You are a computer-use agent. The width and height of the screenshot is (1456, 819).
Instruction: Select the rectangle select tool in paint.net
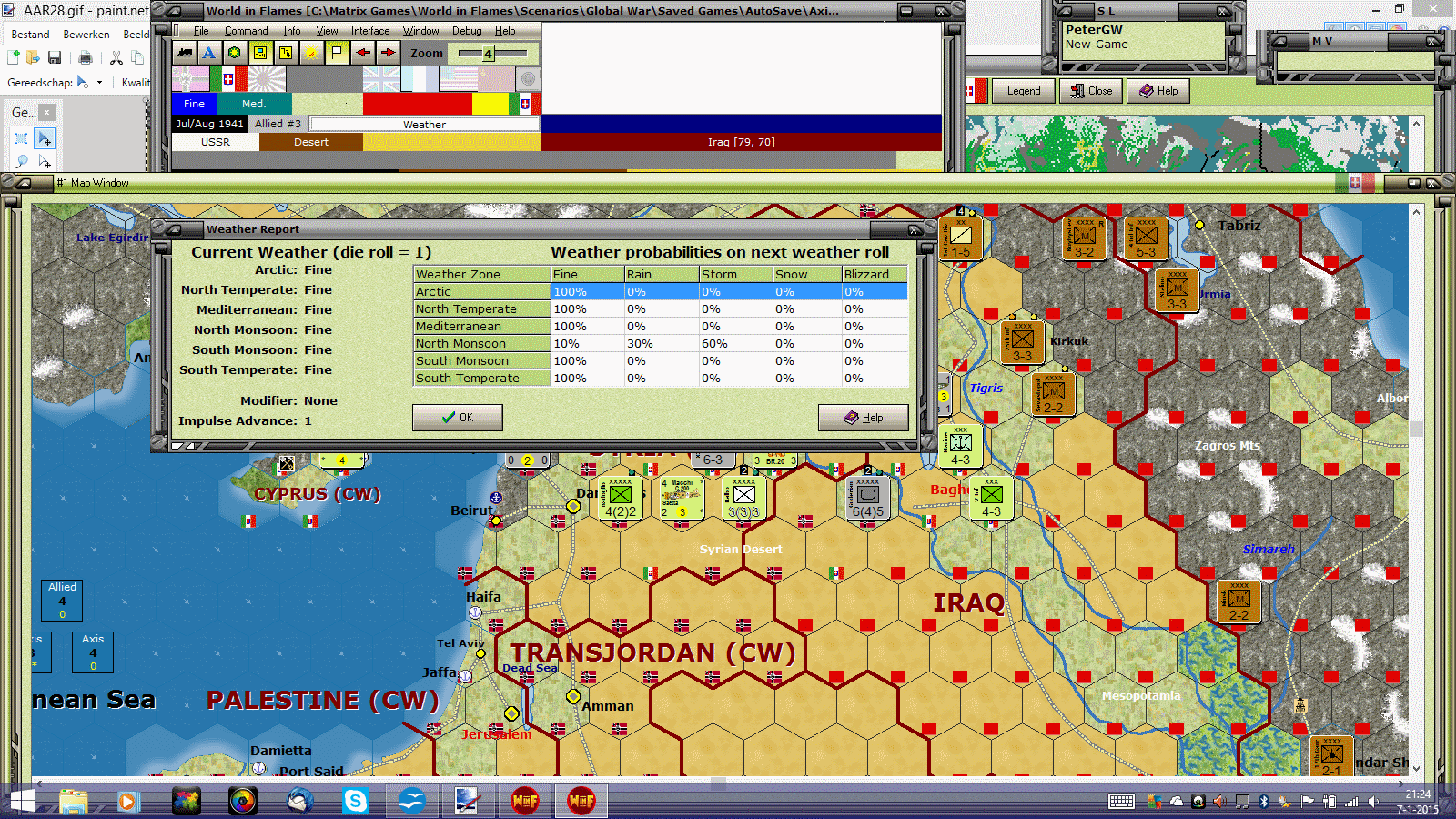(22, 138)
